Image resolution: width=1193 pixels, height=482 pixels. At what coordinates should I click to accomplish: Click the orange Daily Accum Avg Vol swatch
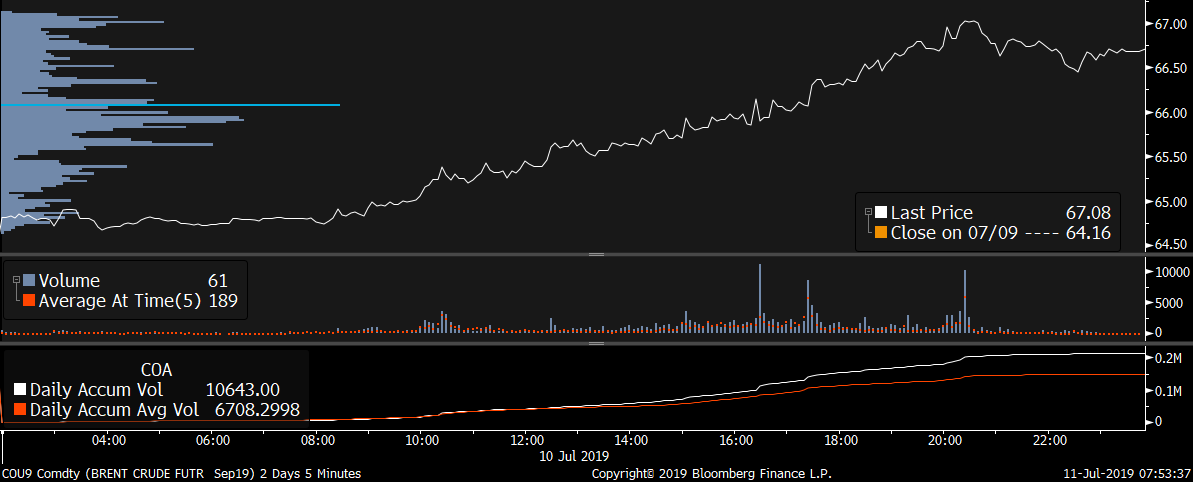[x=20, y=411]
